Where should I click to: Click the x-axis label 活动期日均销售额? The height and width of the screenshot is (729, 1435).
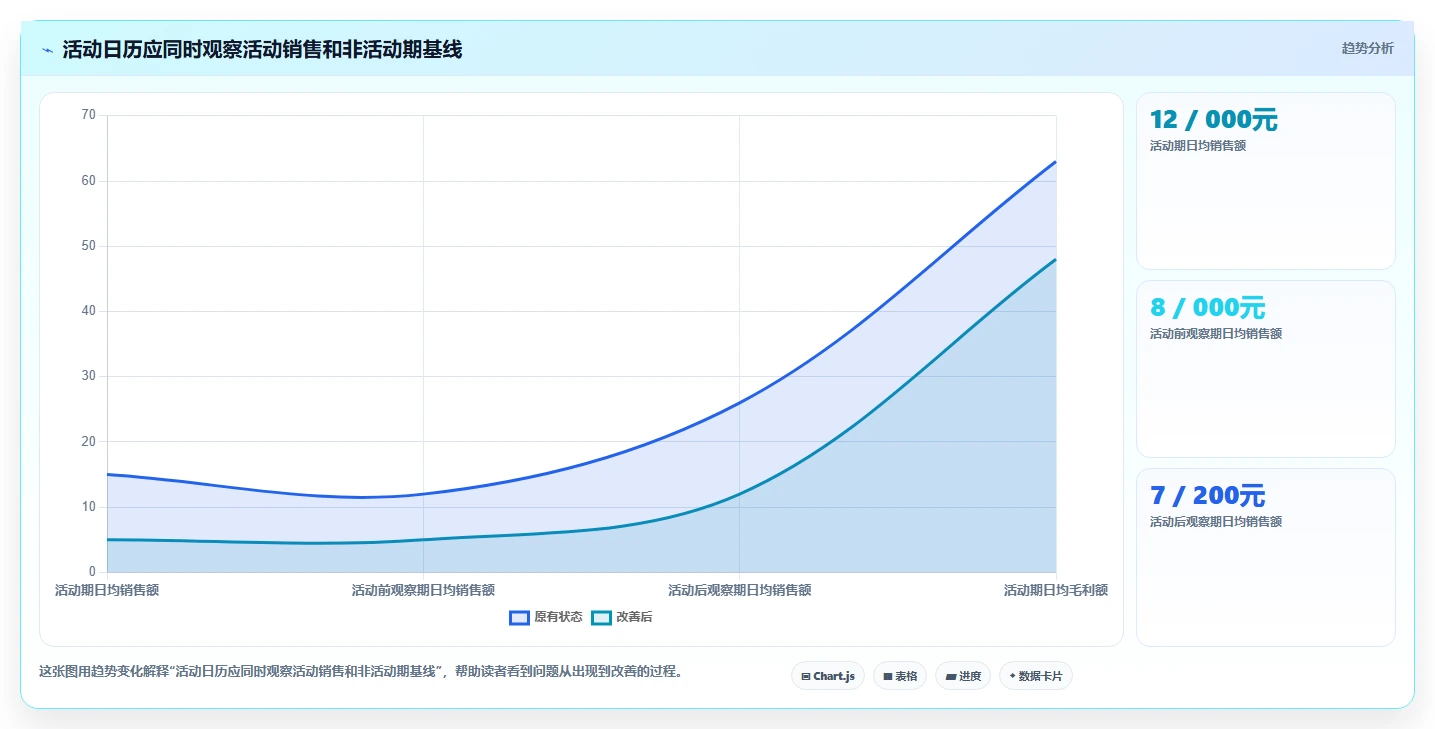107,591
